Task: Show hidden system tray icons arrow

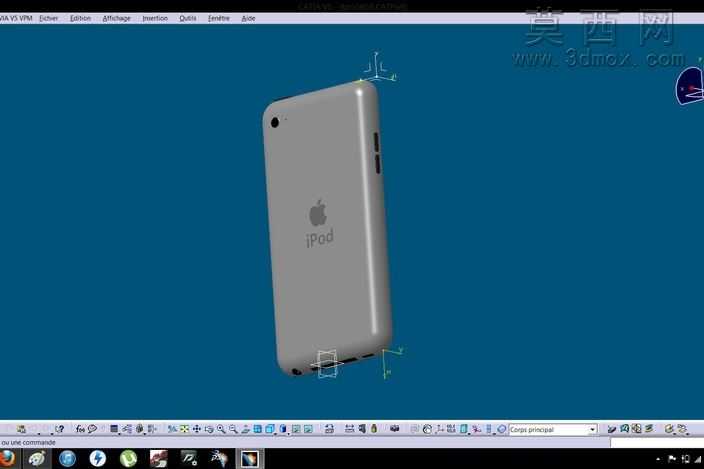Action: (x=658, y=459)
